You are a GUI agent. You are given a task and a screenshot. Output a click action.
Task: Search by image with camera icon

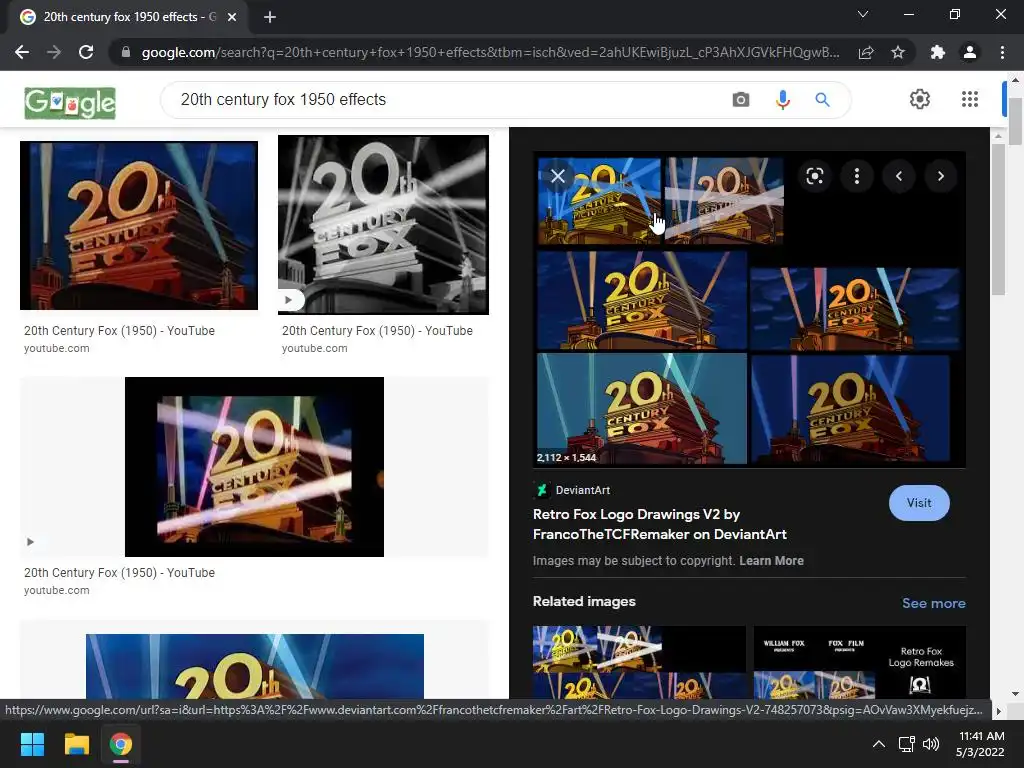[741, 100]
